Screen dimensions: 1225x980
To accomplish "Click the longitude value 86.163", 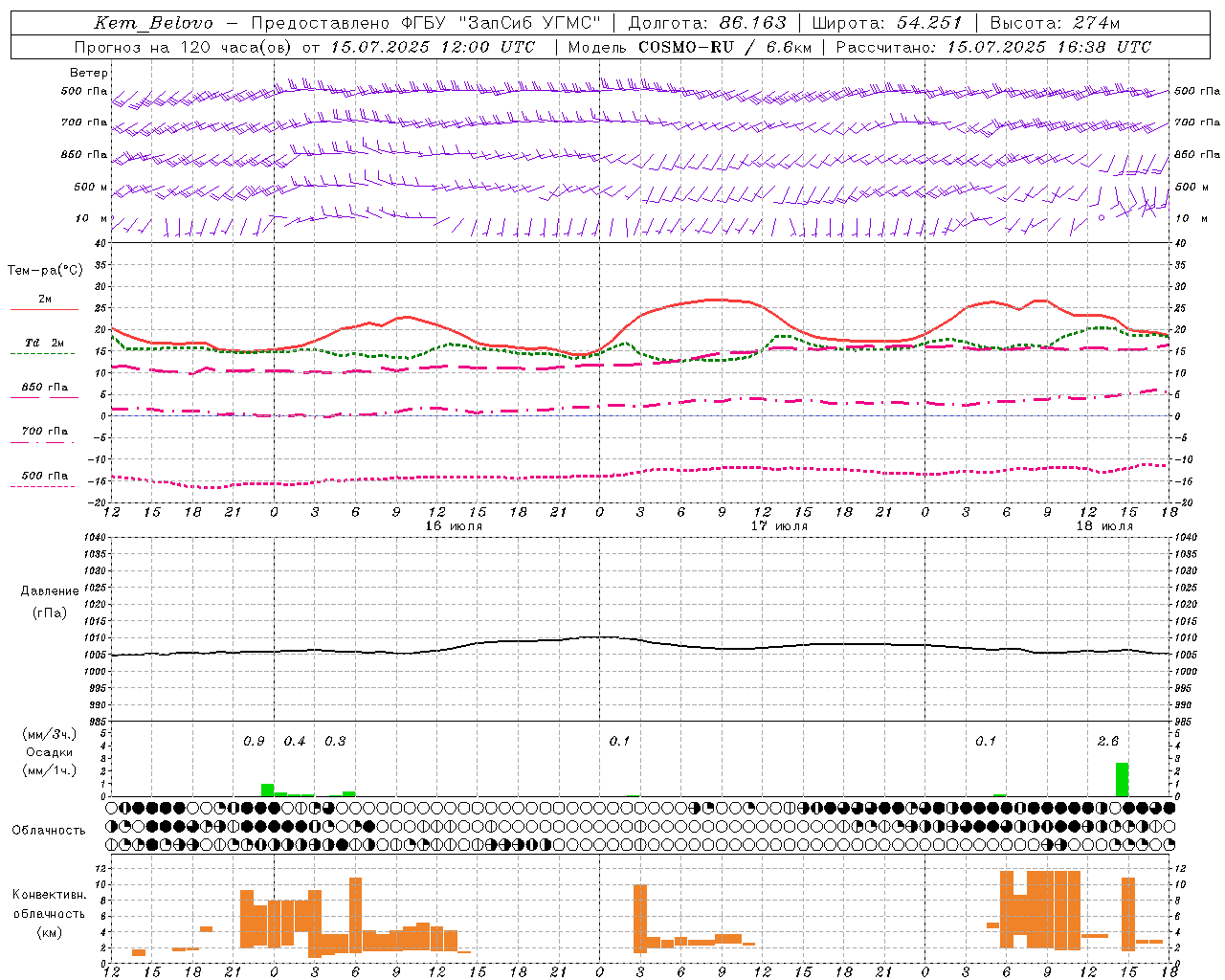I will (x=752, y=23).
